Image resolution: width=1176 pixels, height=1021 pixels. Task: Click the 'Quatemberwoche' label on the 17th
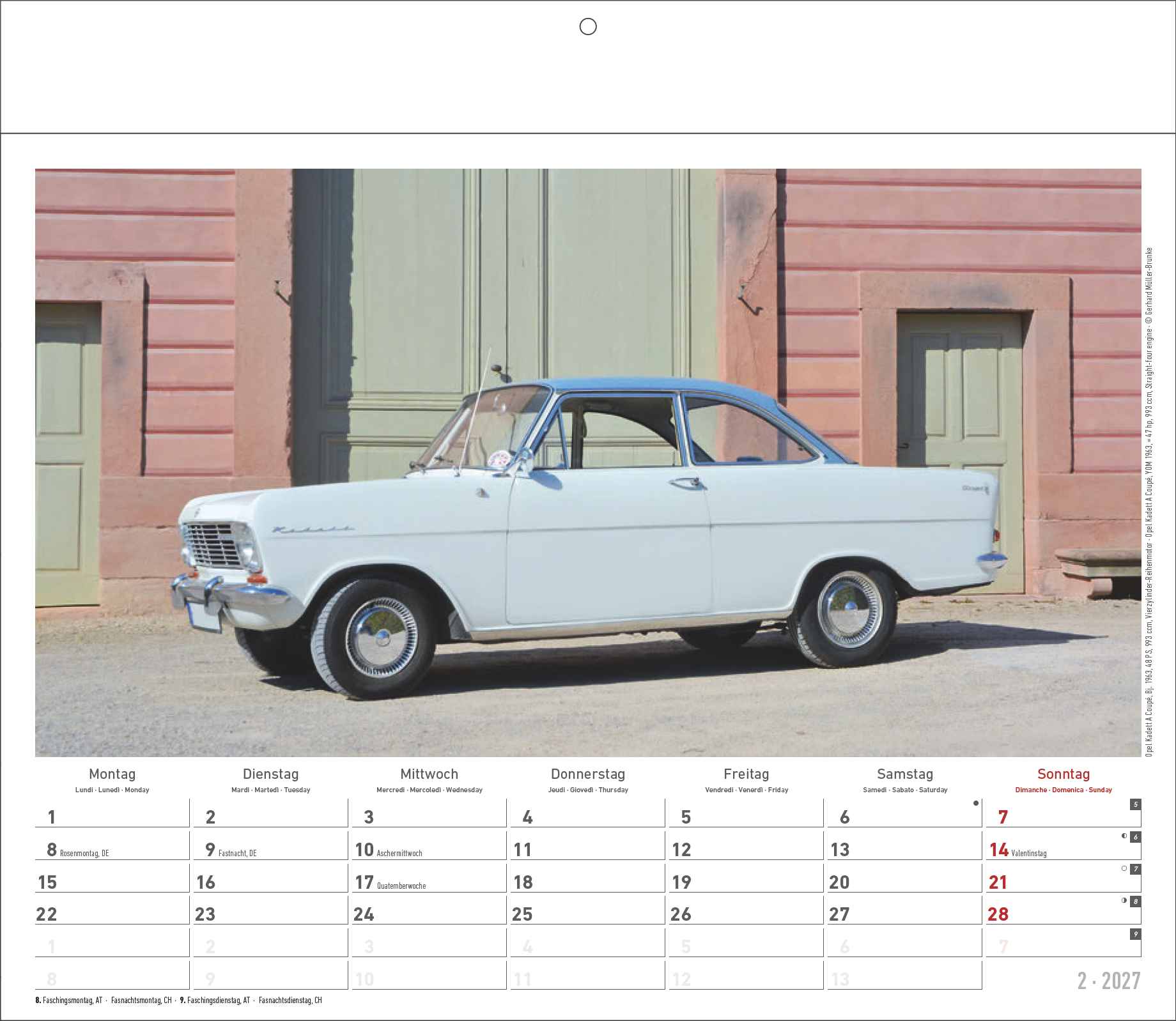pyautogui.click(x=401, y=886)
